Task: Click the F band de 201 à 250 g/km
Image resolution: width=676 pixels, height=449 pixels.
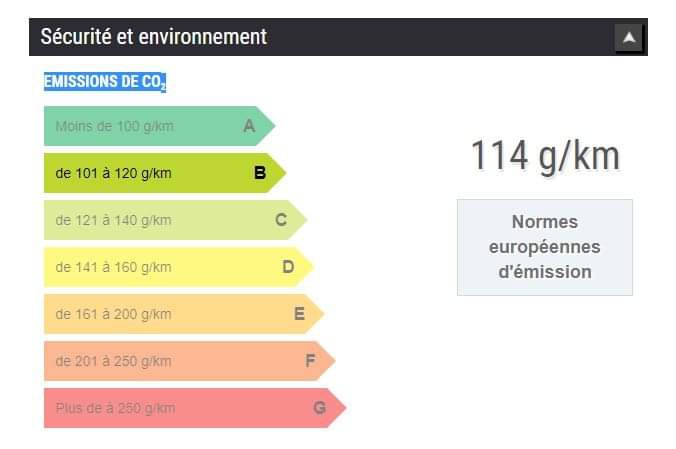Action: [x=189, y=361]
